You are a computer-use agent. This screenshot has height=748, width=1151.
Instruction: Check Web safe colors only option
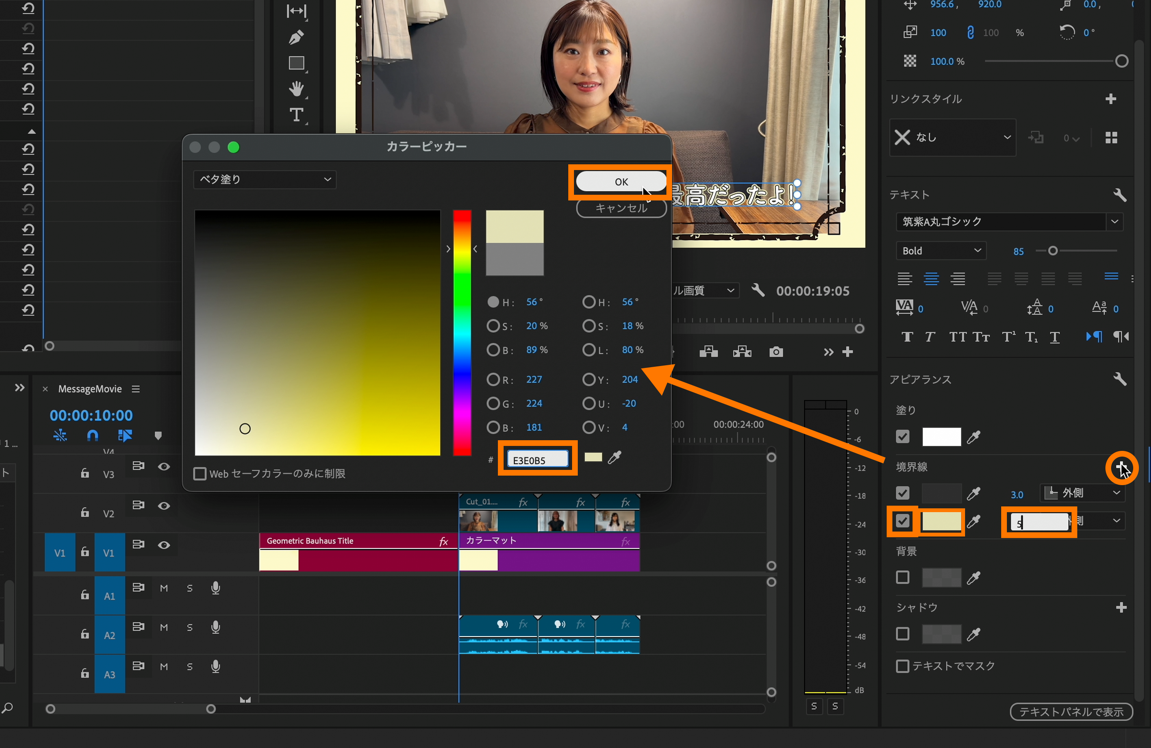200,473
